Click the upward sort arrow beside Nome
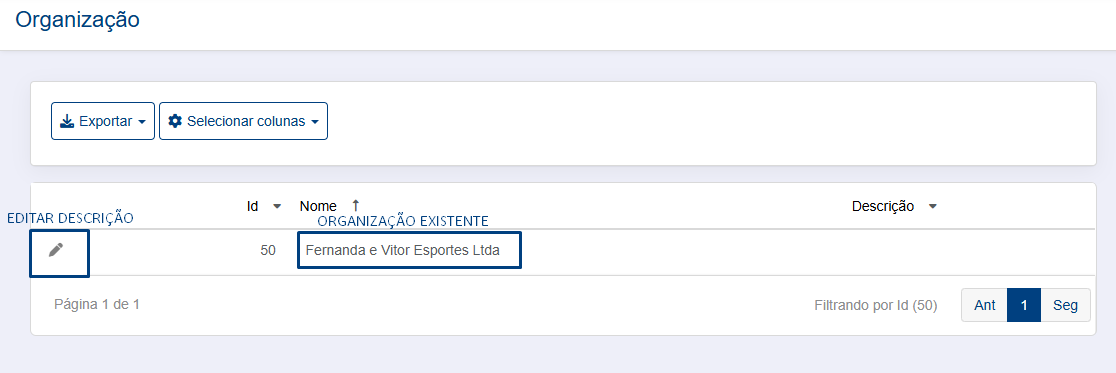This screenshot has width=1116, height=373. (356, 206)
